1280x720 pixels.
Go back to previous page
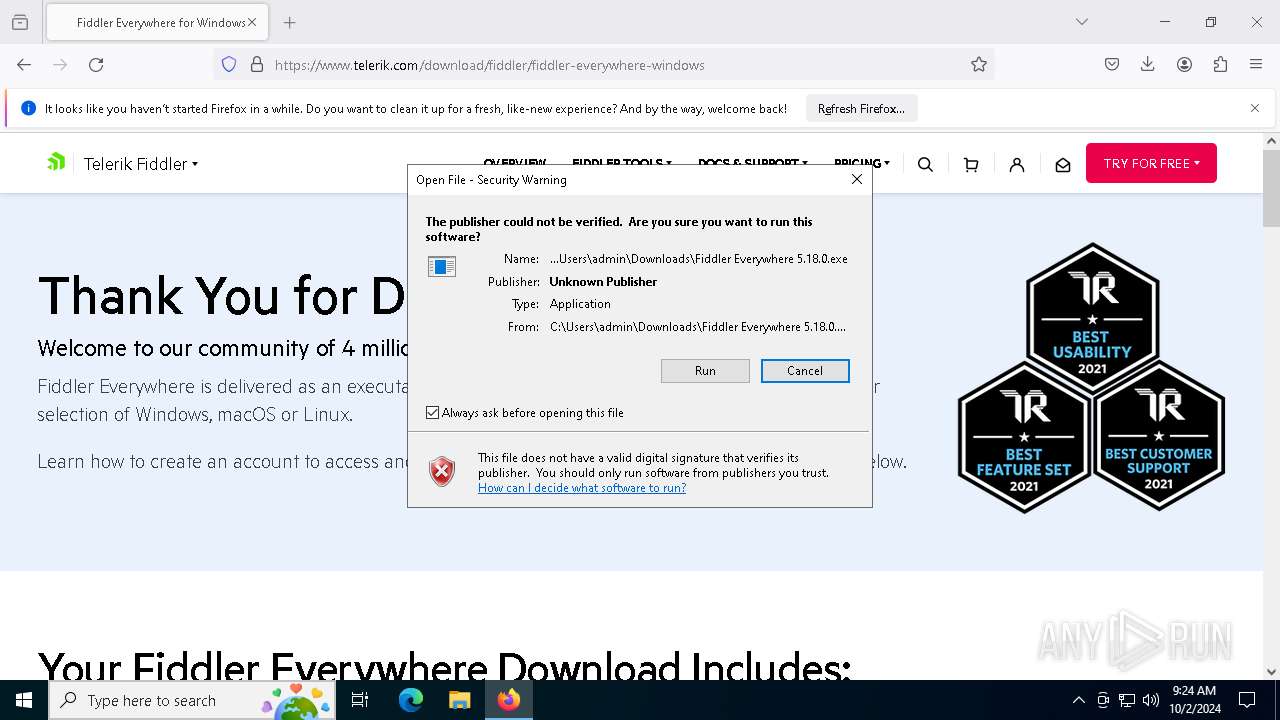click(24, 64)
